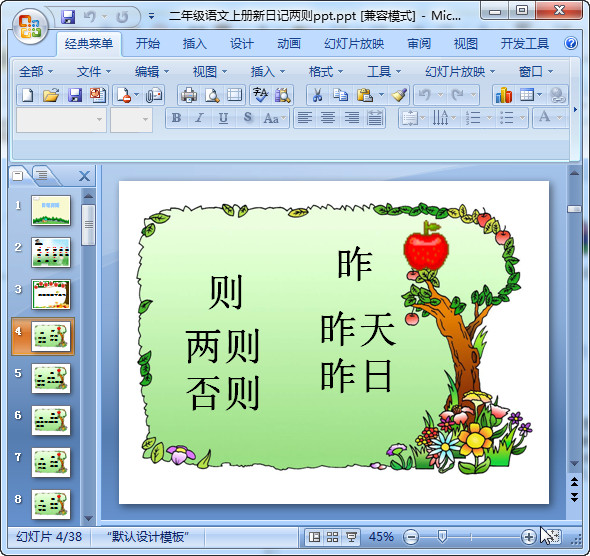Click the Office button orb

(30, 26)
